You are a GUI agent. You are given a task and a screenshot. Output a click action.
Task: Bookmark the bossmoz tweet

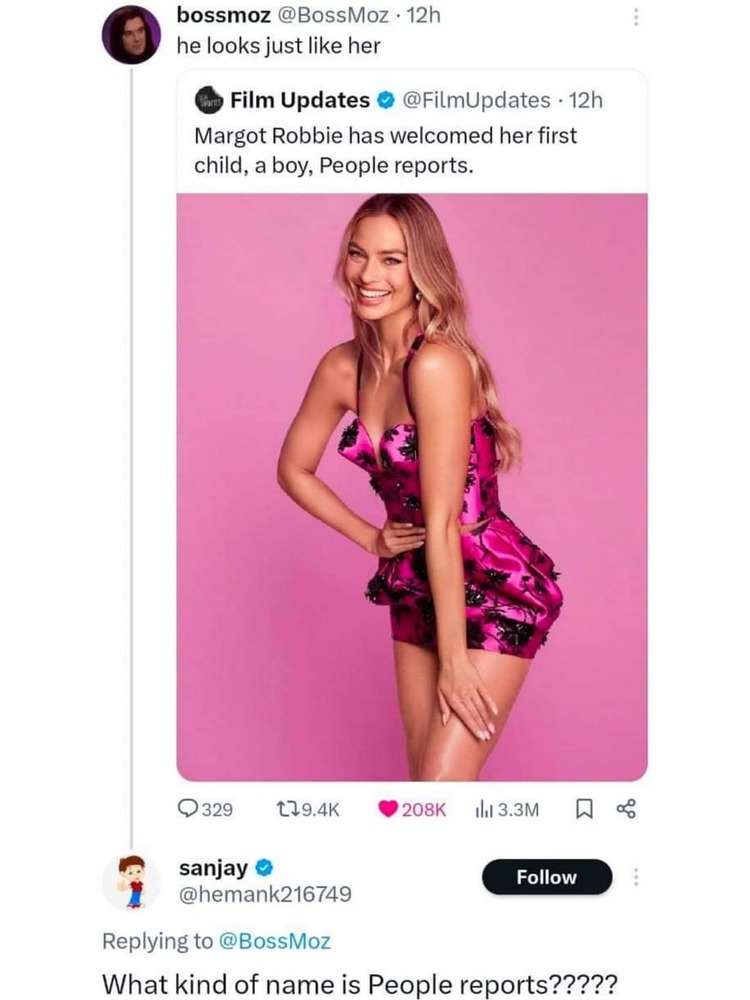pos(586,809)
